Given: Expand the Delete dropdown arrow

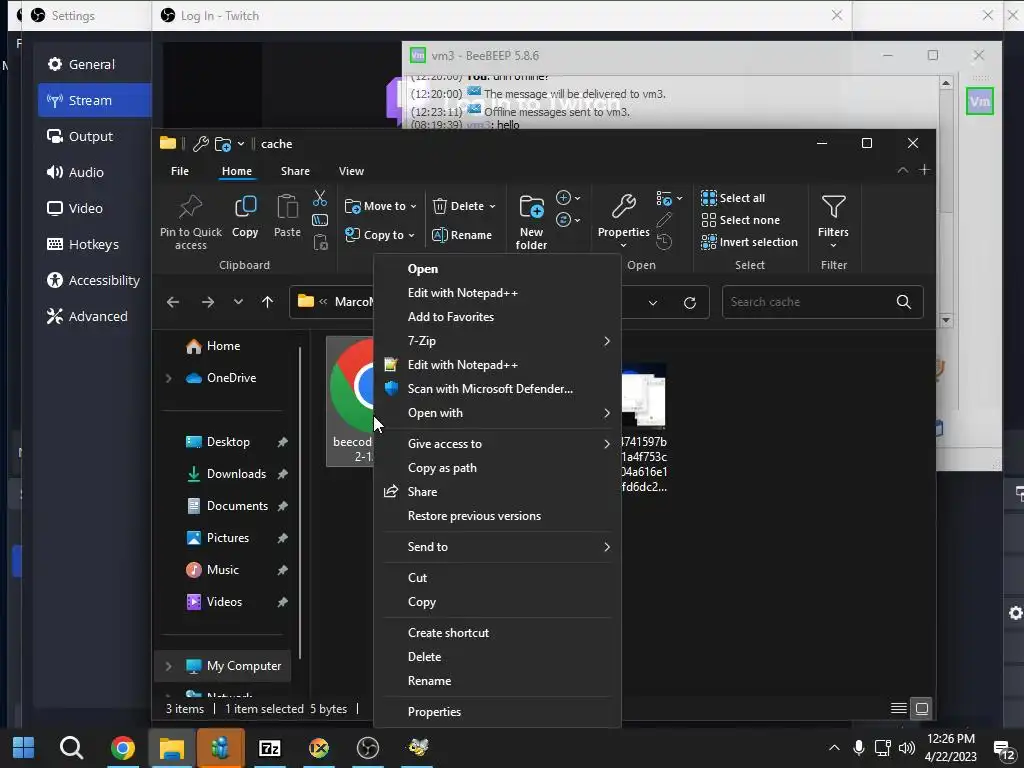Looking at the screenshot, I should [492, 206].
